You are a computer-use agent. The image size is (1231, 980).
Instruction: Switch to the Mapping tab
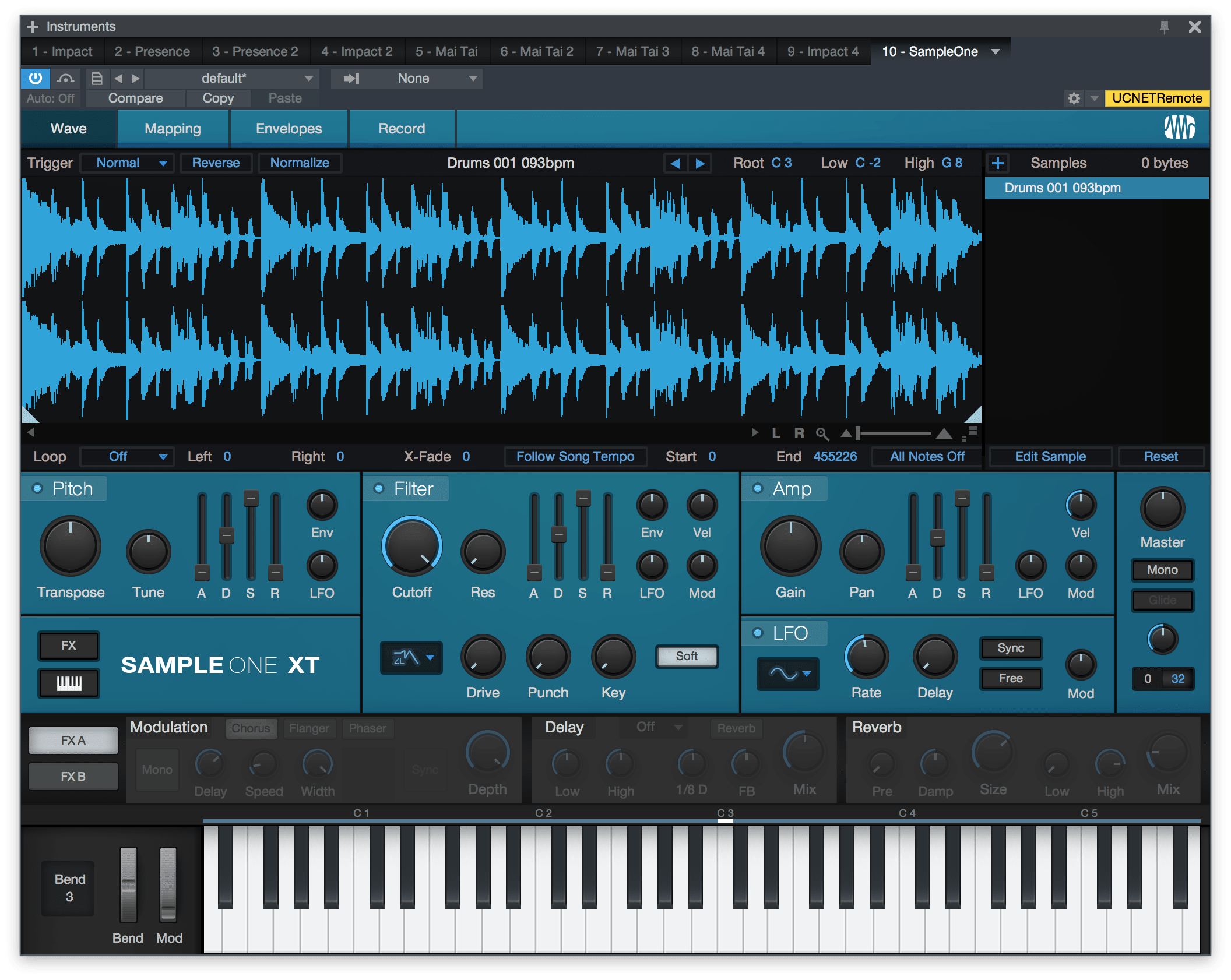[173, 128]
